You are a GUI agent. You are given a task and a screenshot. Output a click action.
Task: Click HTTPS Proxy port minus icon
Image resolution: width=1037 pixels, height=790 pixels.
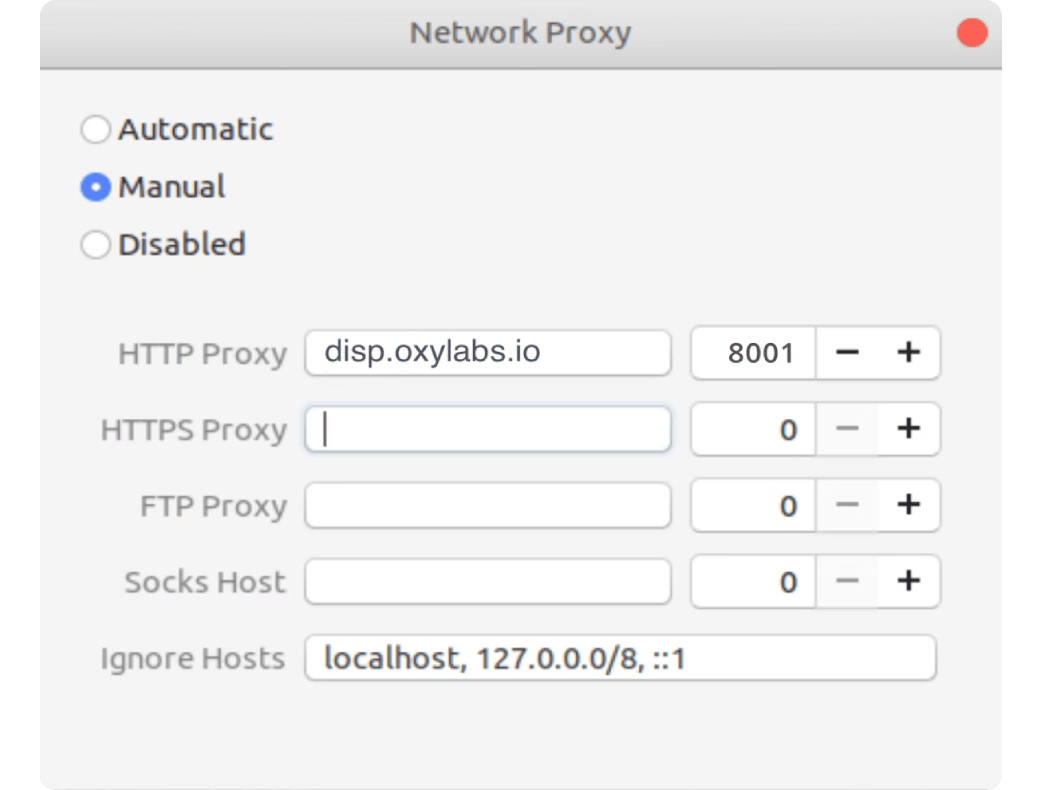pos(847,428)
